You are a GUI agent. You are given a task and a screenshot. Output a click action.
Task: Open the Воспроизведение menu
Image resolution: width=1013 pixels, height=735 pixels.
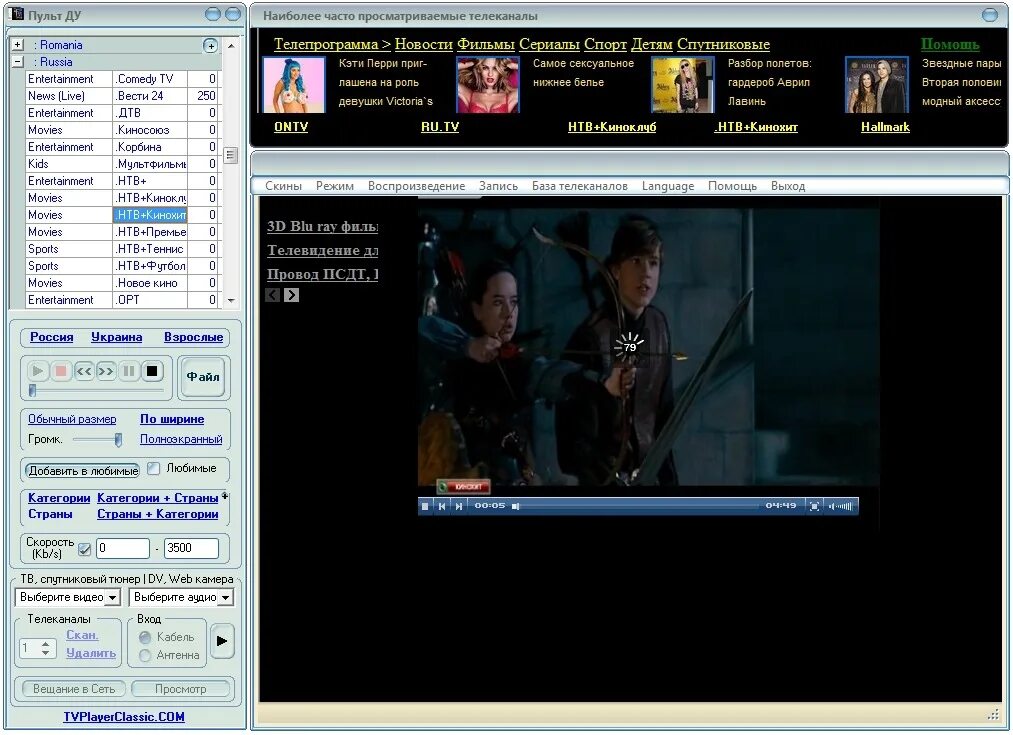(416, 186)
